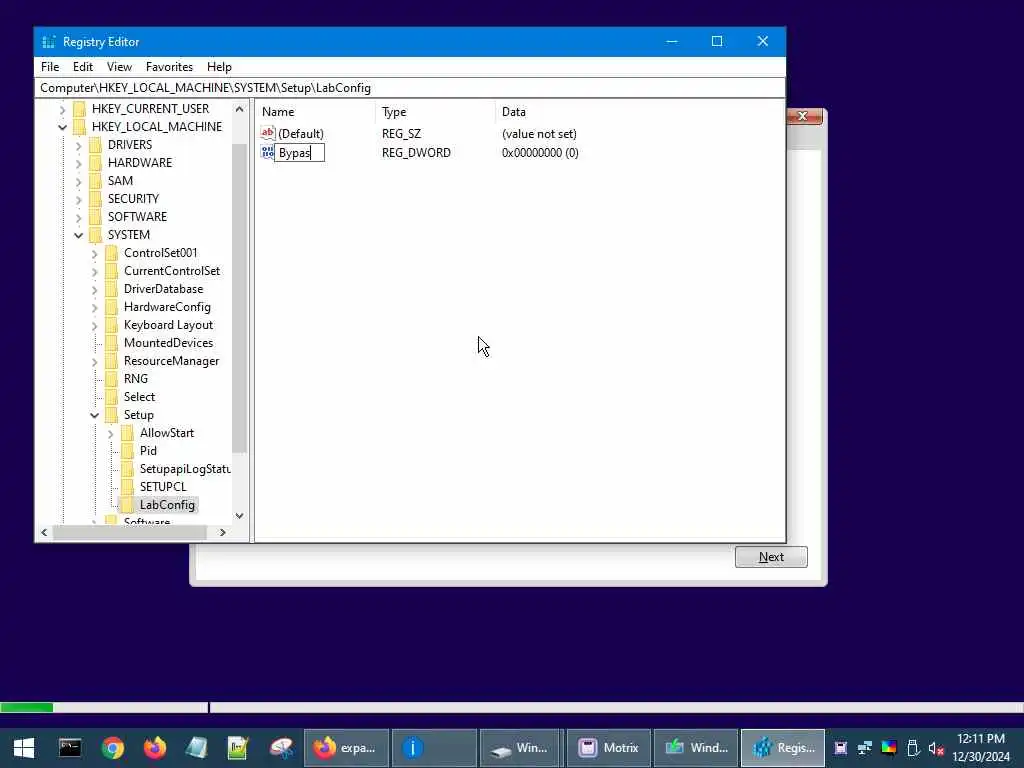Screen dimensions: 1024x768
Task: Collapse the HKEY_LOCAL_MACHINE node
Action: pos(63,127)
